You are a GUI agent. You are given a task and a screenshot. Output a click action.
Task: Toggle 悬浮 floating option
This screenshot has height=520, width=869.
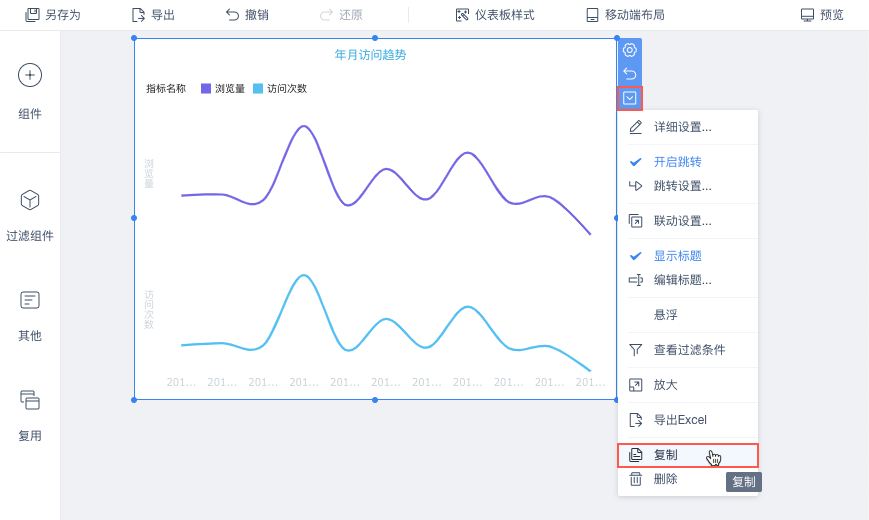point(665,315)
